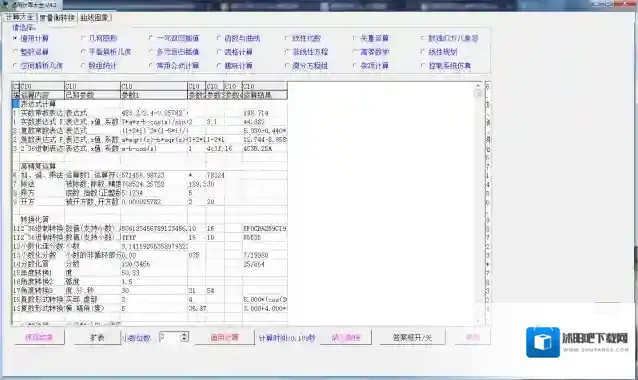Screen dimensions: 638x380
Task: Click the cell containing 36.87
Action: (197, 308)
